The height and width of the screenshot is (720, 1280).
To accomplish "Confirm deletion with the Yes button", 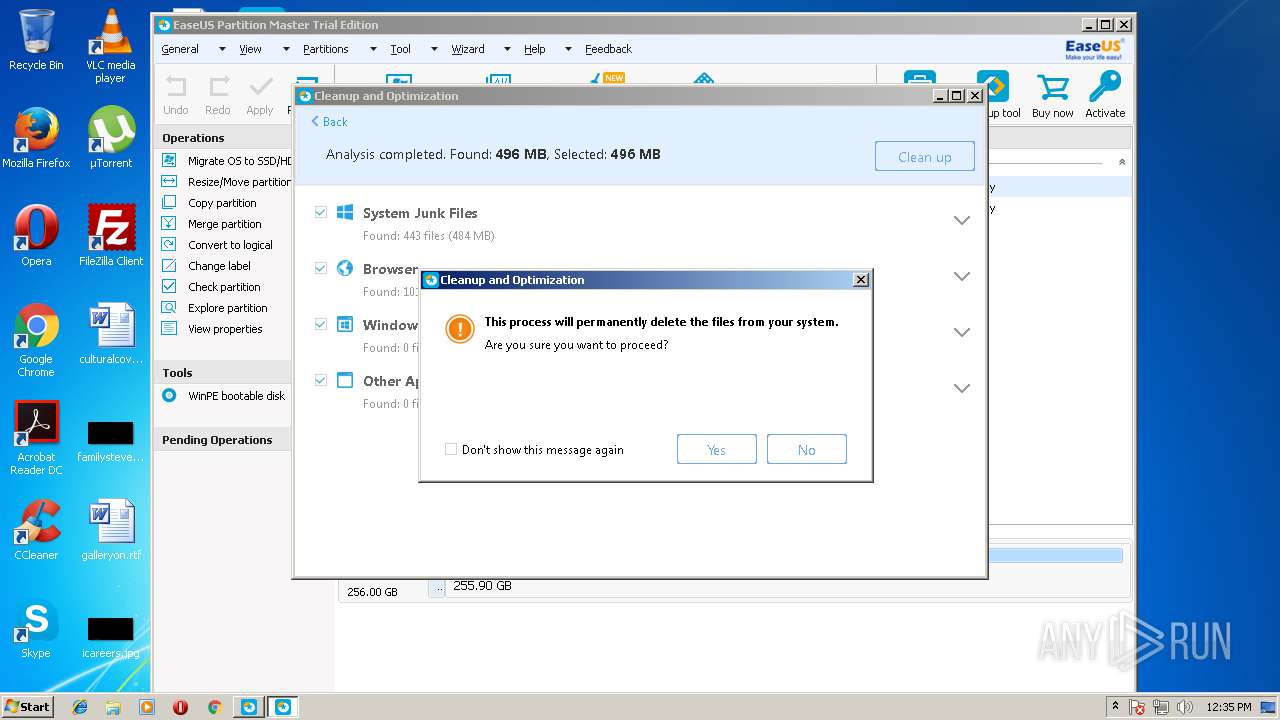I will pyautogui.click(x=717, y=450).
